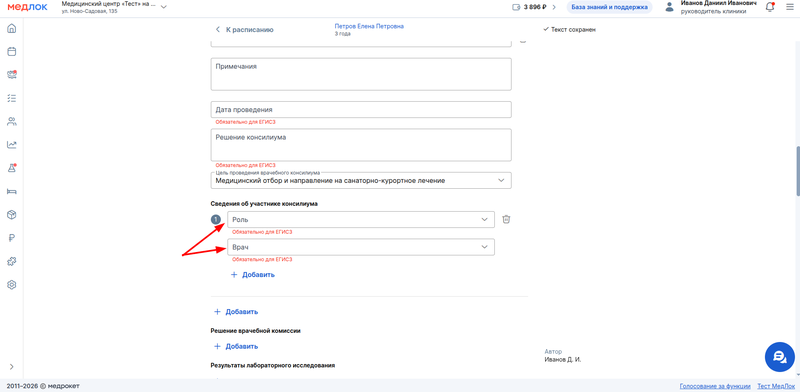
Task: Click Результаты лабораторного исследования heading
Action: 273,365
